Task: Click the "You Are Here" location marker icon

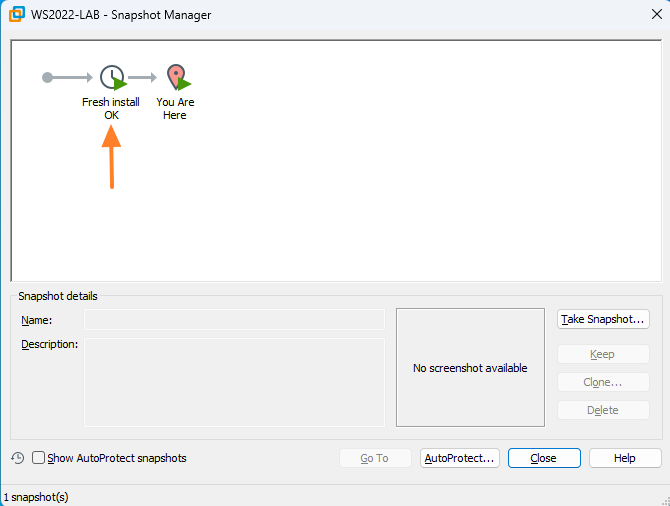Action: click(x=176, y=77)
